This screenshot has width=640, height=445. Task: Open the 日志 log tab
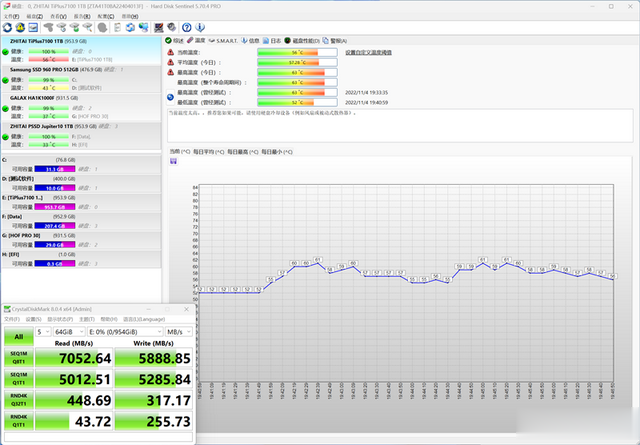(x=273, y=41)
